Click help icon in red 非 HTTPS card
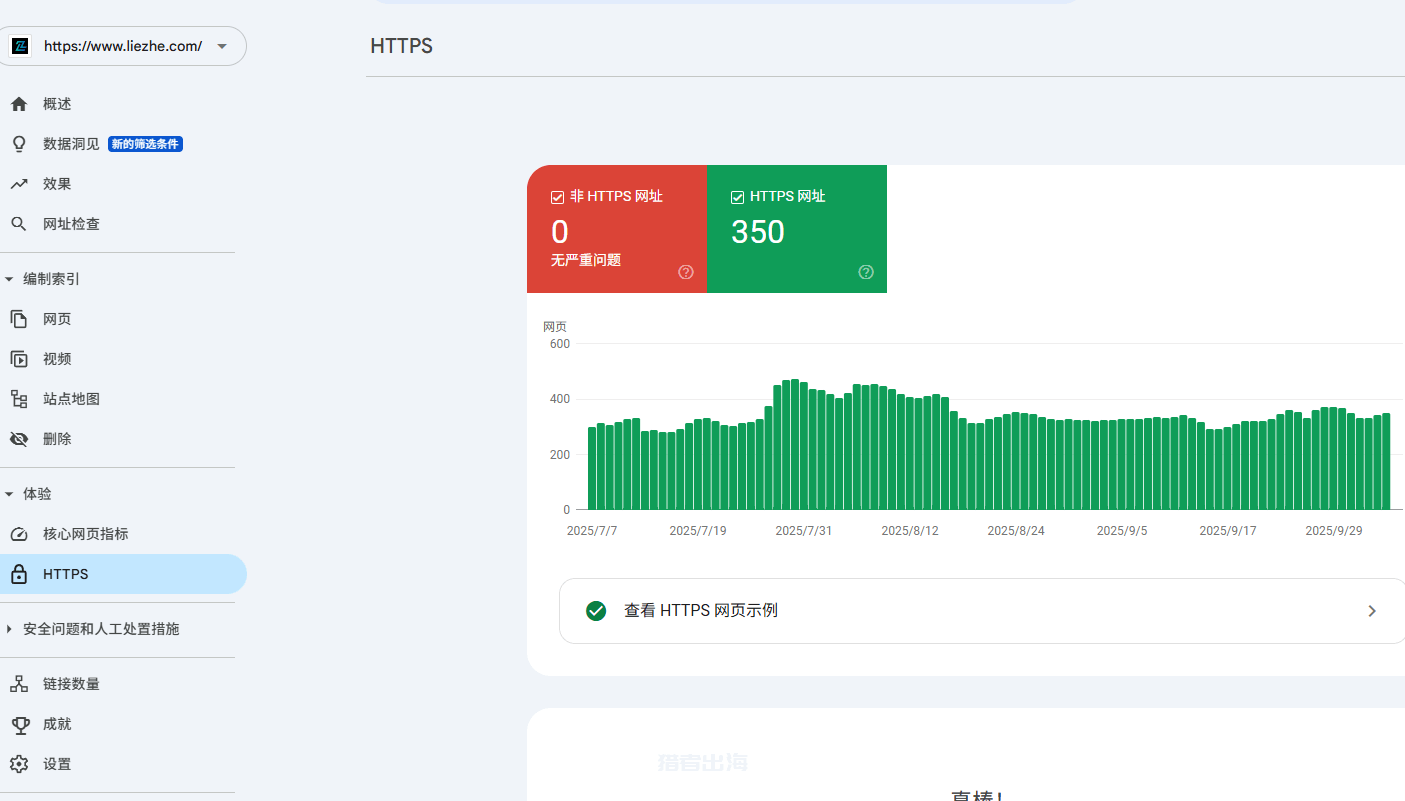 coord(686,272)
